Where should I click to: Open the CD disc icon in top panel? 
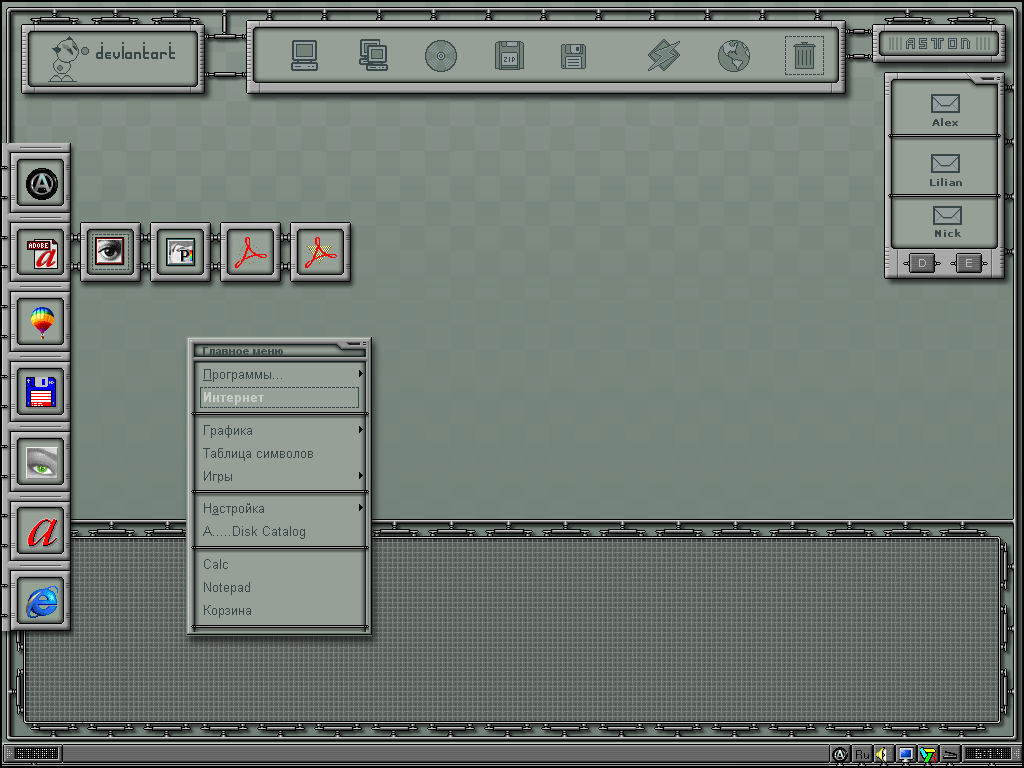(441, 56)
